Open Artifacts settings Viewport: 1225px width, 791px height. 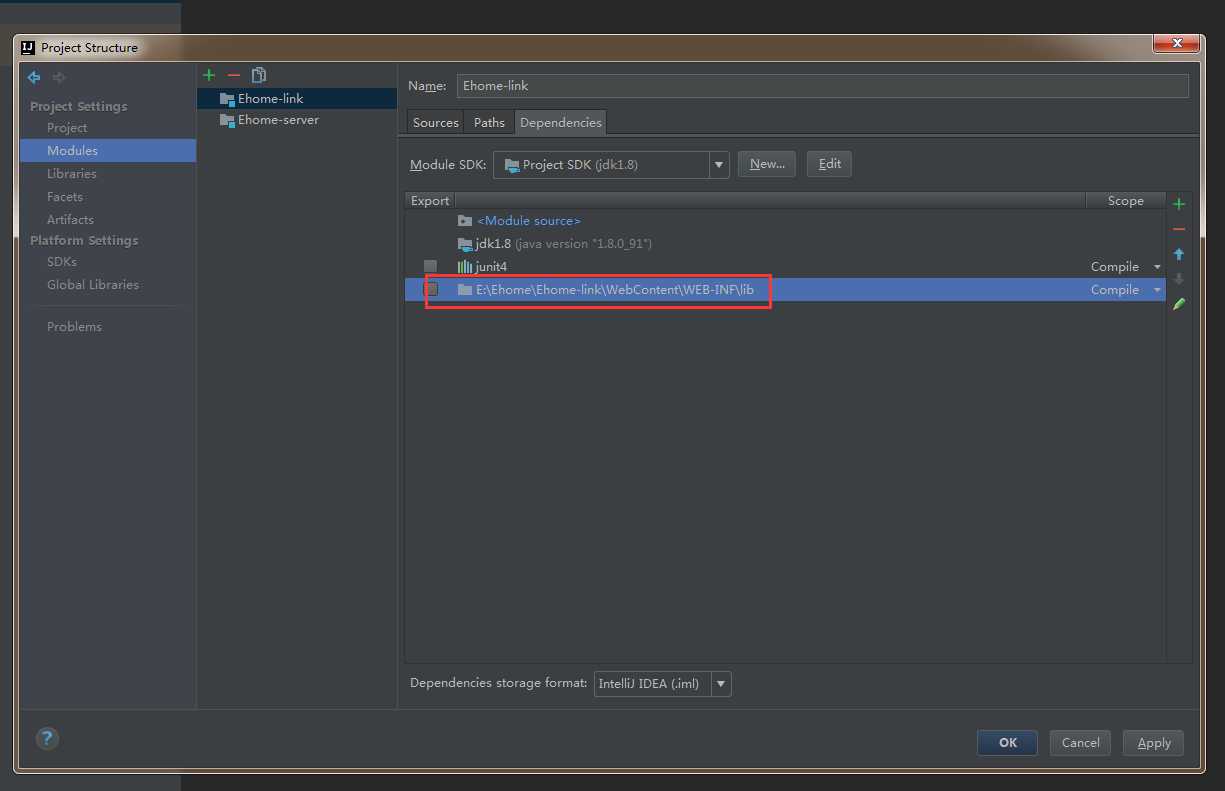pyautogui.click(x=70, y=220)
